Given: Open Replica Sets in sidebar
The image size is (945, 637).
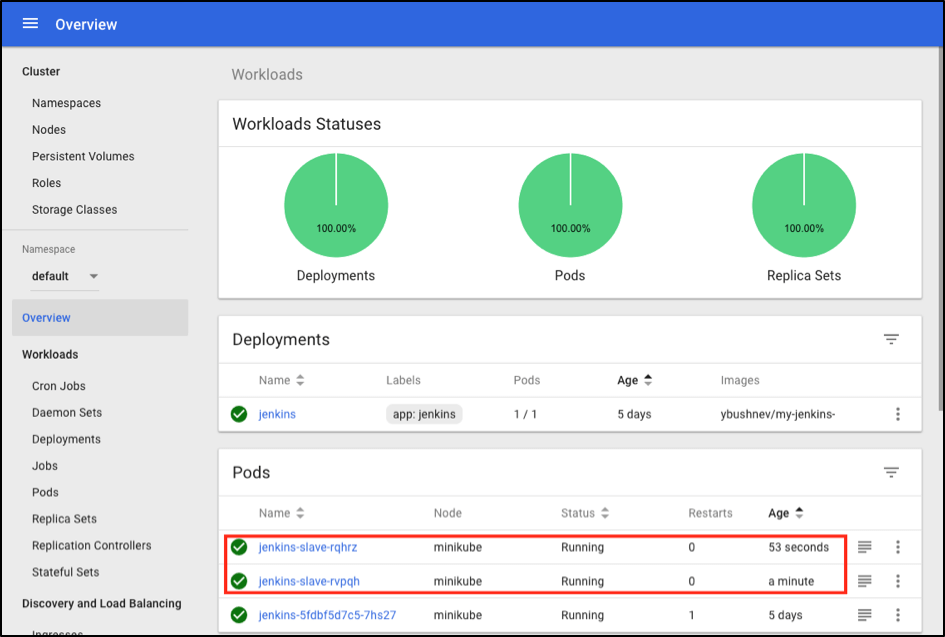Looking at the screenshot, I should point(64,518).
